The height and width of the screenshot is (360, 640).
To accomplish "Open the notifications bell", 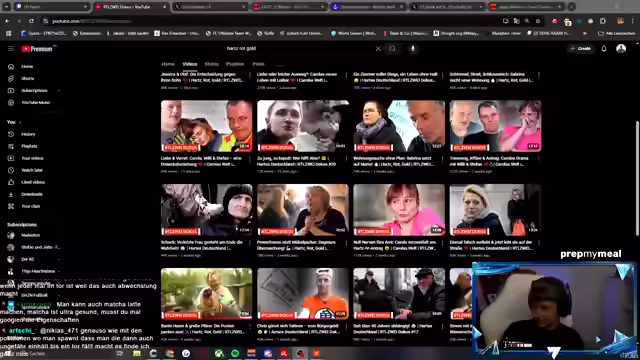I will (x=604, y=49).
